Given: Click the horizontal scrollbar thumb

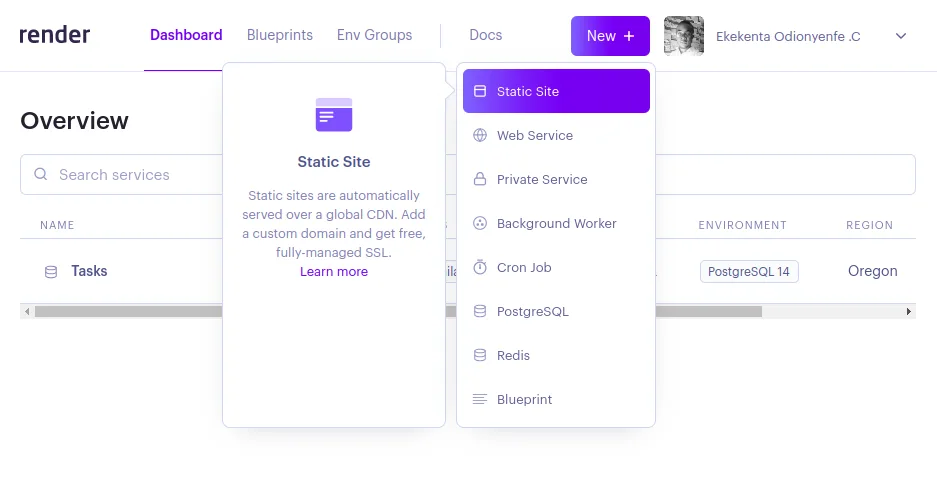Looking at the screenshot, I should (398, 311).
